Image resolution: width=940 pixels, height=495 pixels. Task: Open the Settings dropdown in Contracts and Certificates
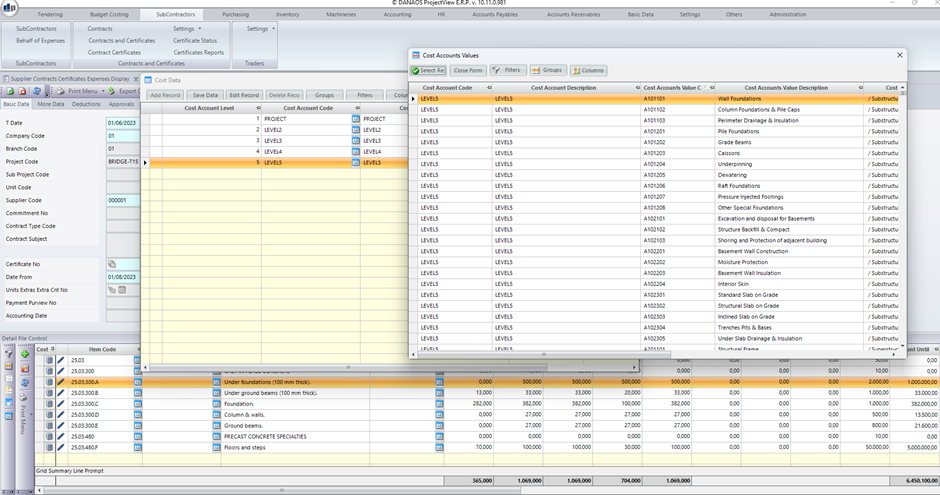tap(187, 29)
